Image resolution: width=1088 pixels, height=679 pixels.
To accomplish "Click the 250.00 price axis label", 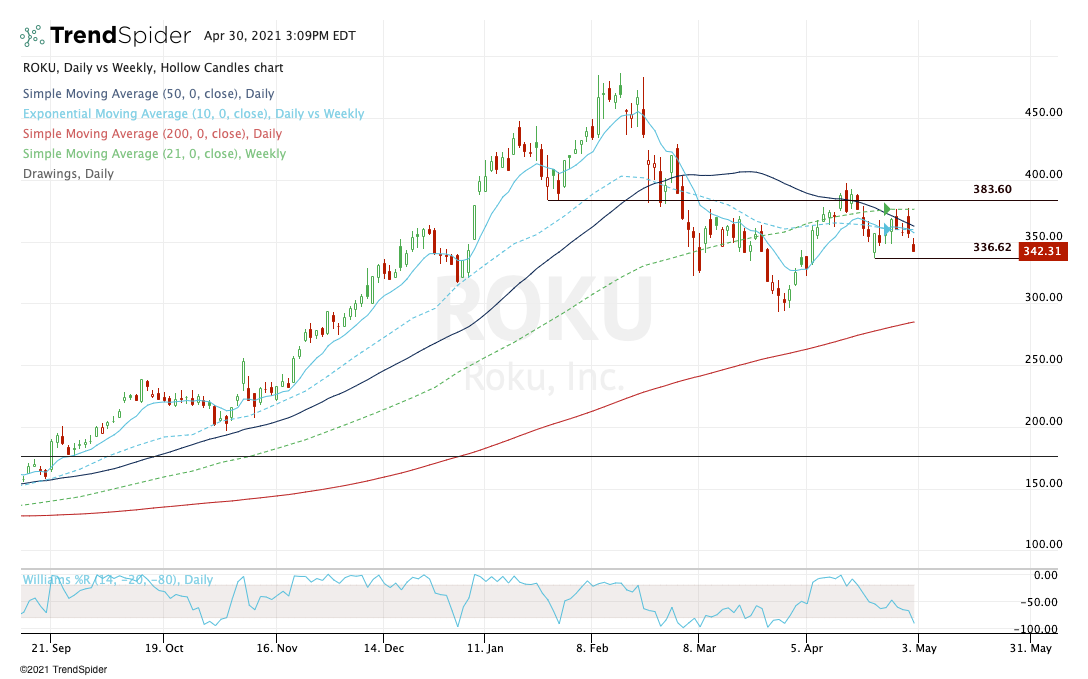I will pyautogui.click(x=1044, y=359).
